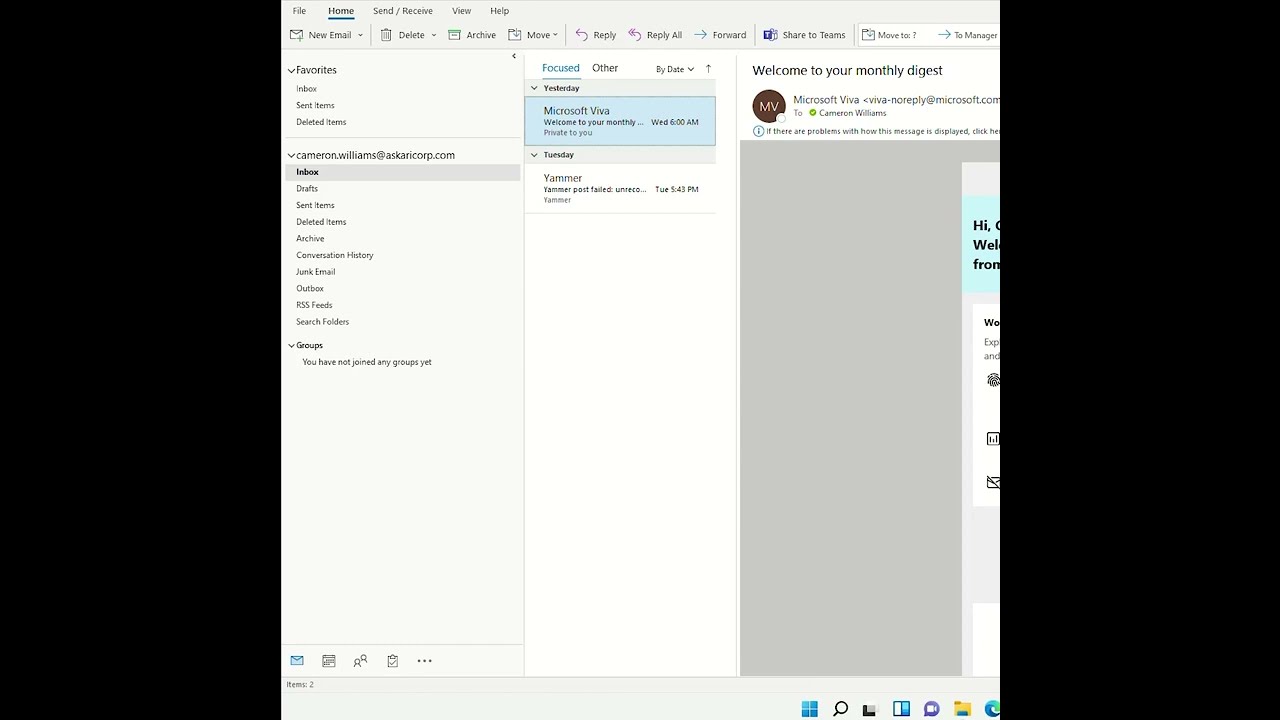
Task: Collapse the Yesterday message group
Action: point(534,88)
